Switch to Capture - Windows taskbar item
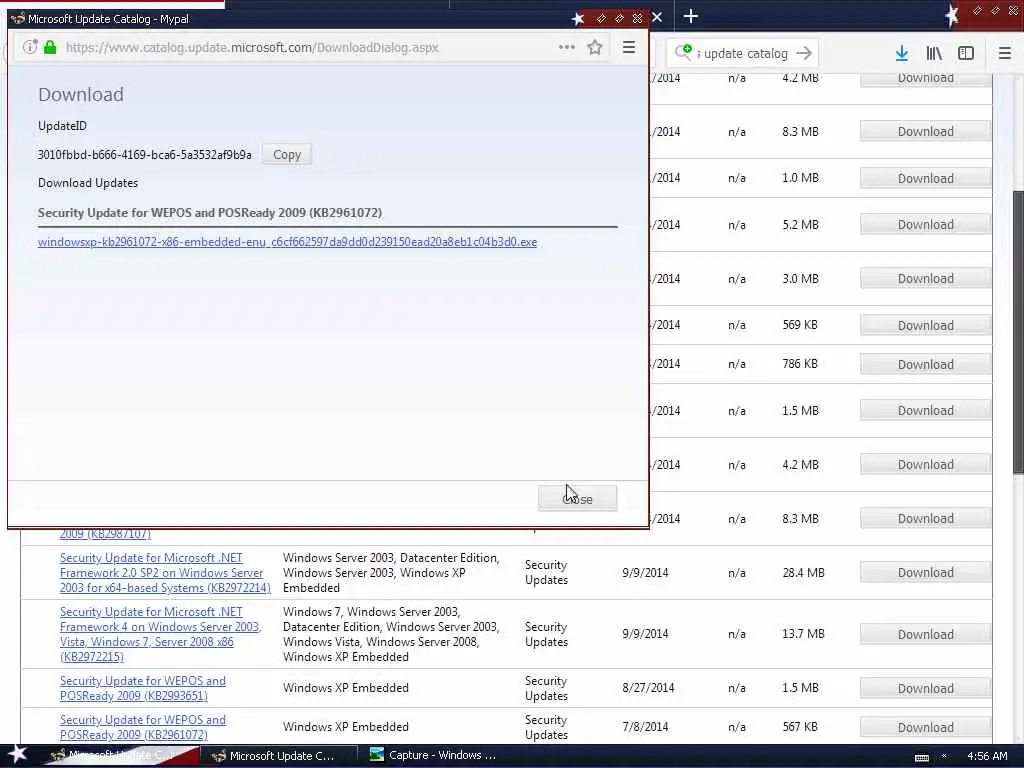 434,756
